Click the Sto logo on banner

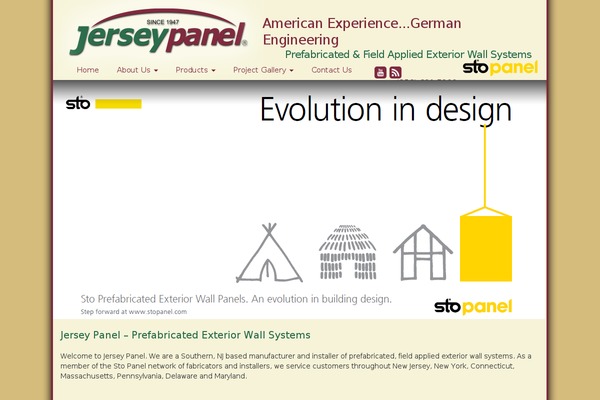(x=78, y=103)
